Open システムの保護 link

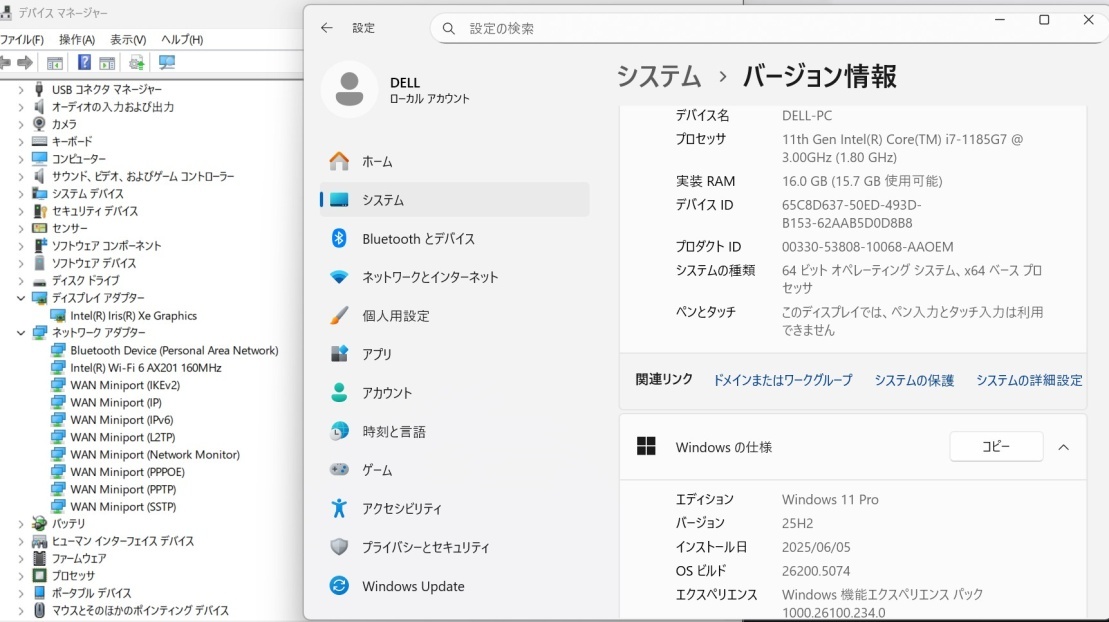click(x=913, y=380)
